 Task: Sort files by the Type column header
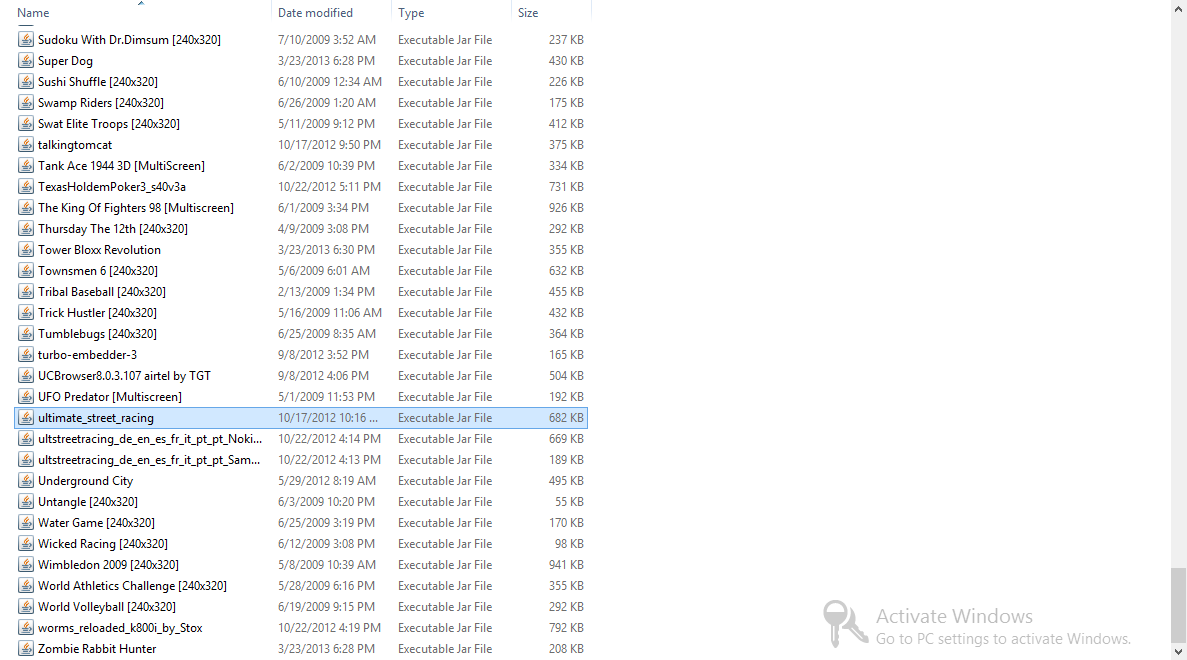point(411,13)
